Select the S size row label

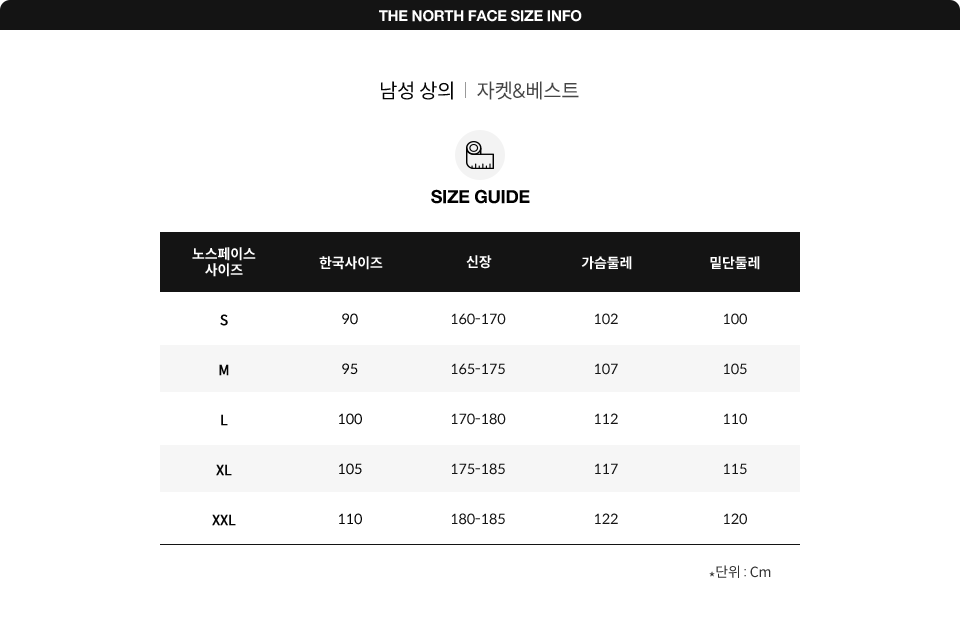click(223, 320)
